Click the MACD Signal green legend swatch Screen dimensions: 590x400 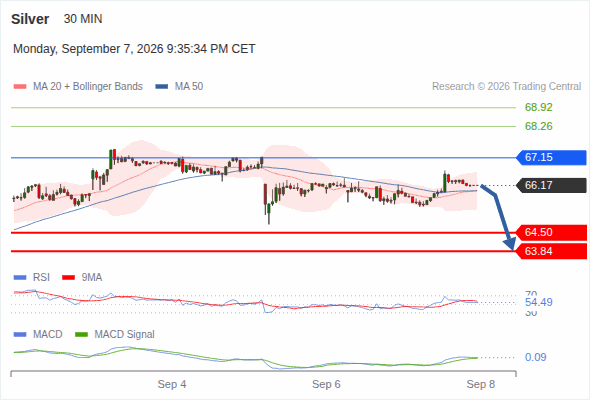pos(81,335)
